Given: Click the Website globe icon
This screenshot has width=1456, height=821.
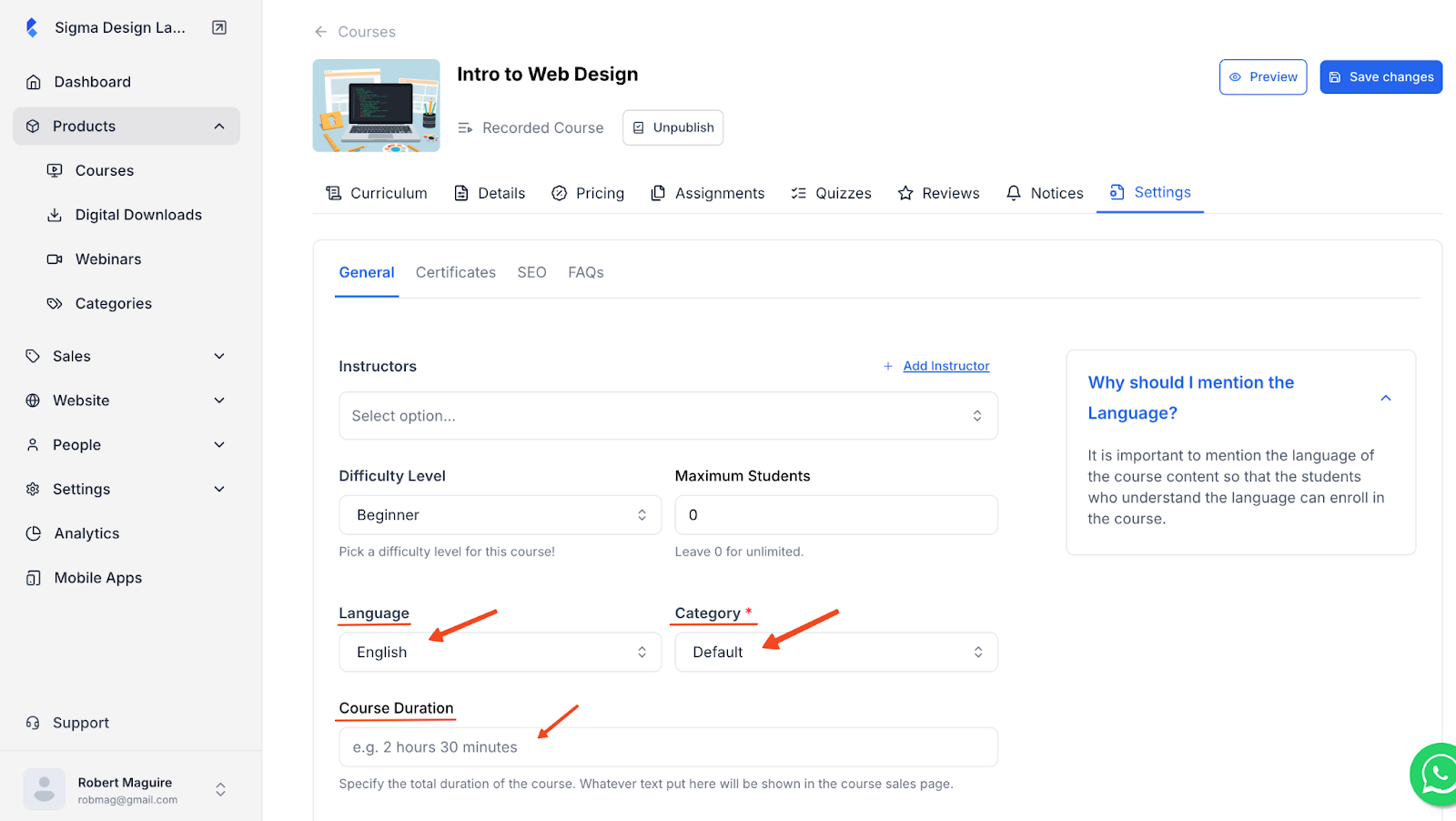Looking at the screenshot, I should click(x=33, y=400).
